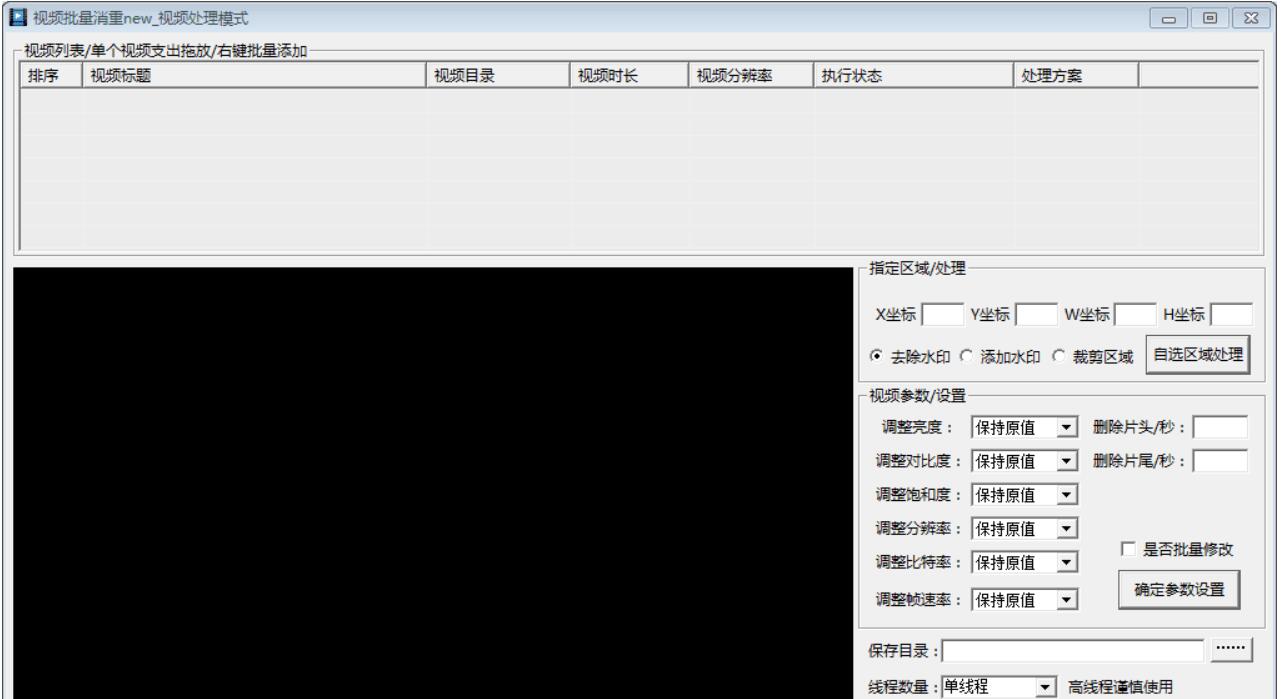Open the 调整比特率 dropdown
This screenshot has height=699, width=1282.
[1067, 564]
